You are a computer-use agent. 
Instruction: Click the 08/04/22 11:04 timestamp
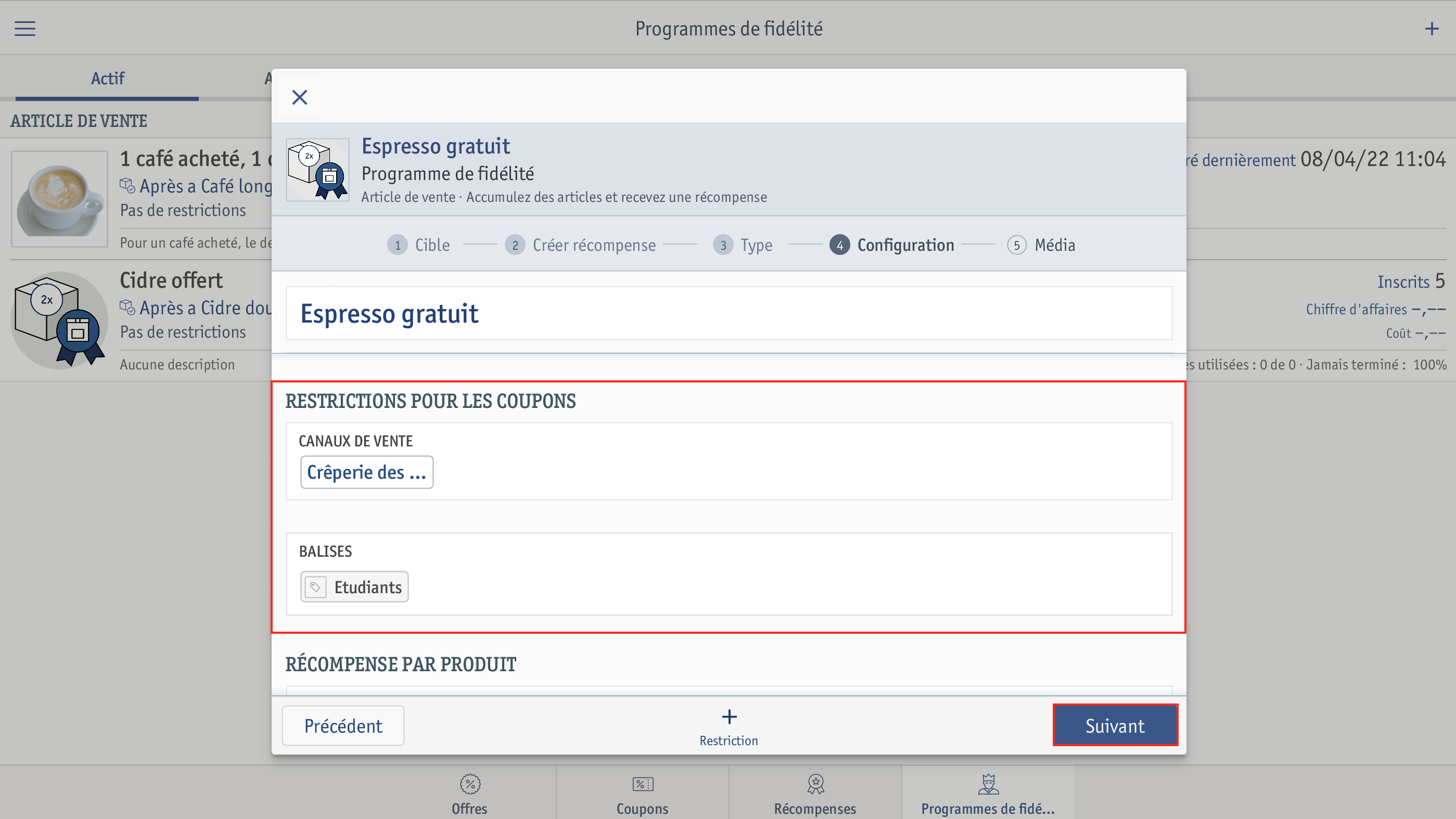tap(1373, 159)
